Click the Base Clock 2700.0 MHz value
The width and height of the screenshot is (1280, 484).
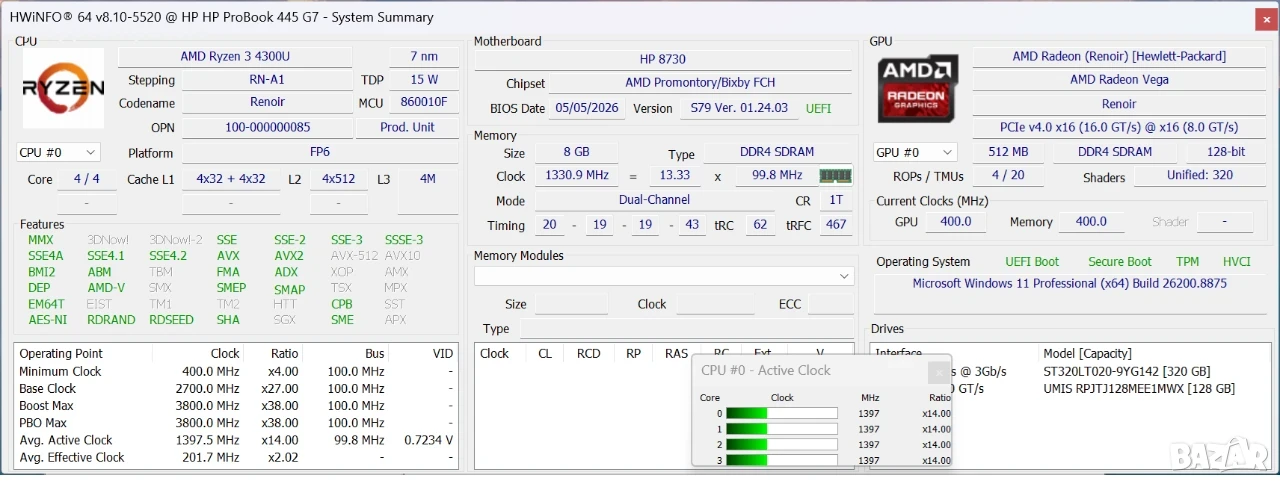211,388
